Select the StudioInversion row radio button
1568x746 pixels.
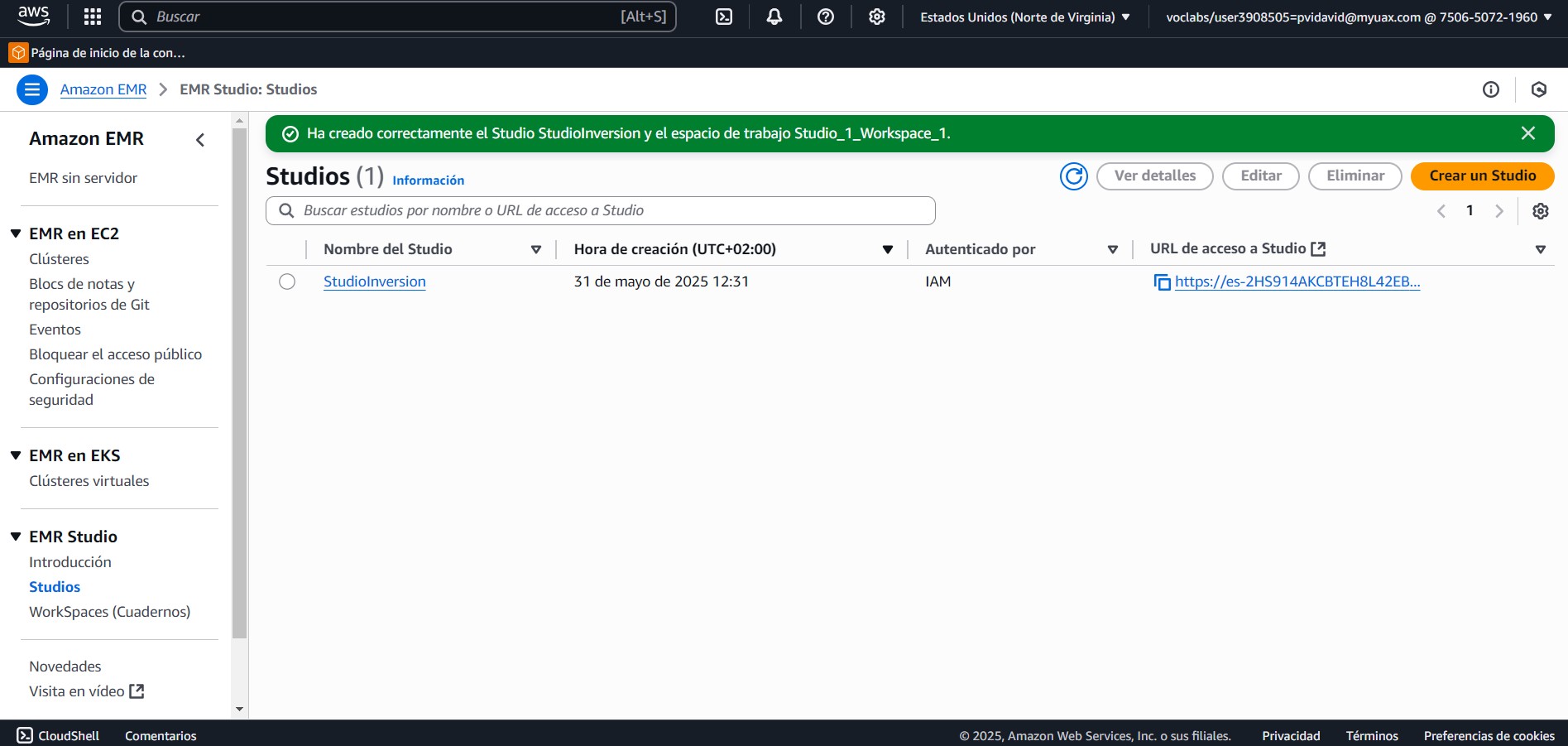click(x=287, y=282)
